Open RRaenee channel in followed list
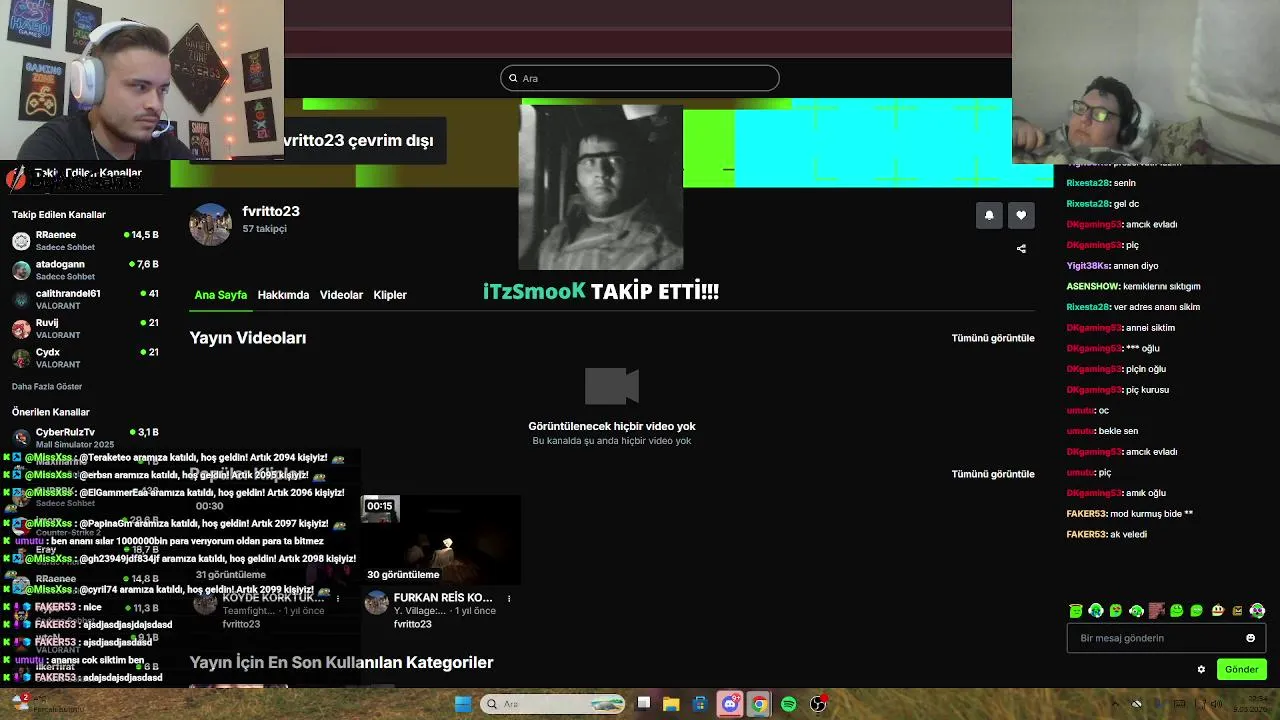Viewport: 1280px width, 720px height. pos(85,240)
